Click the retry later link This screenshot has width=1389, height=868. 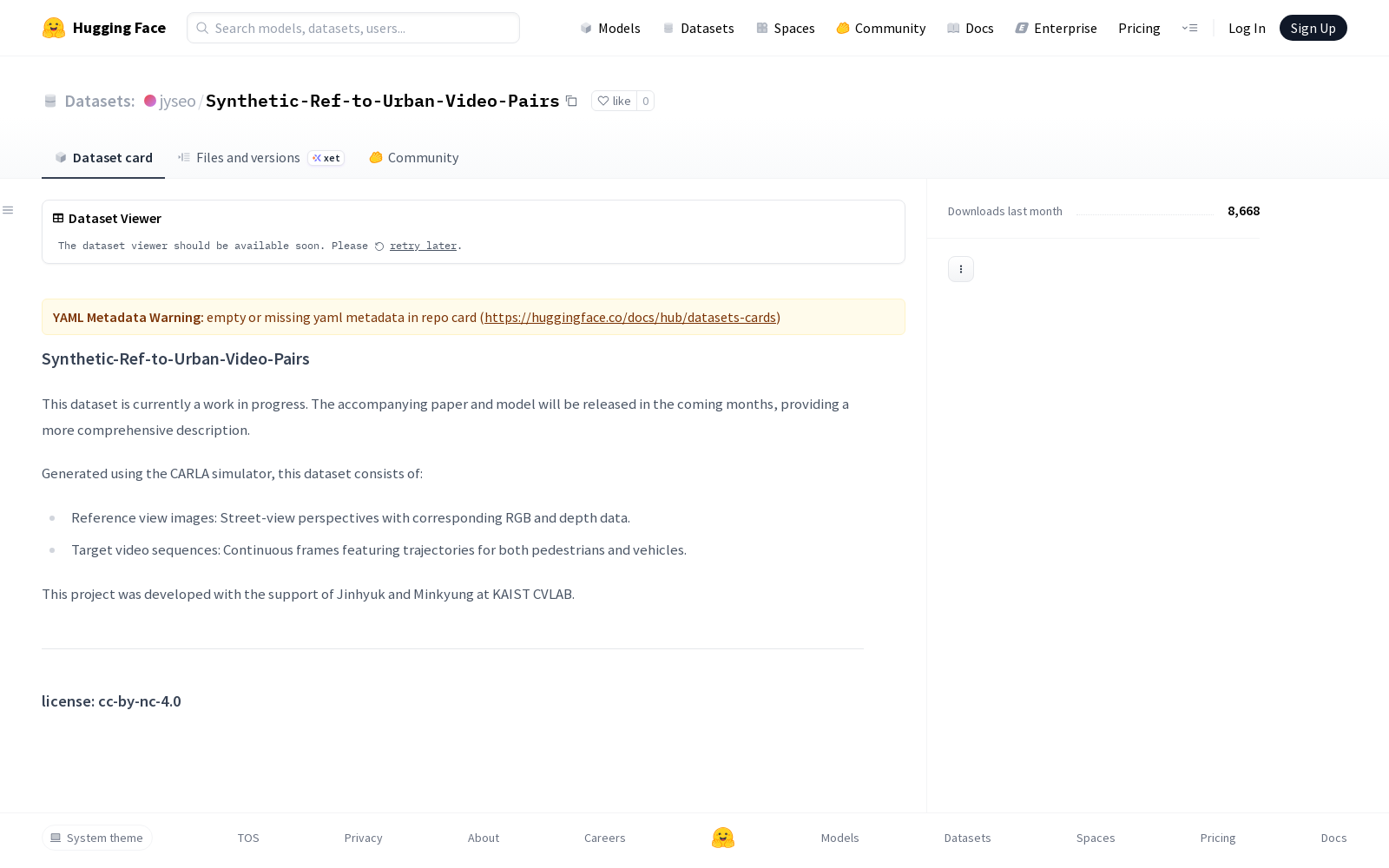tap(423, 247)
